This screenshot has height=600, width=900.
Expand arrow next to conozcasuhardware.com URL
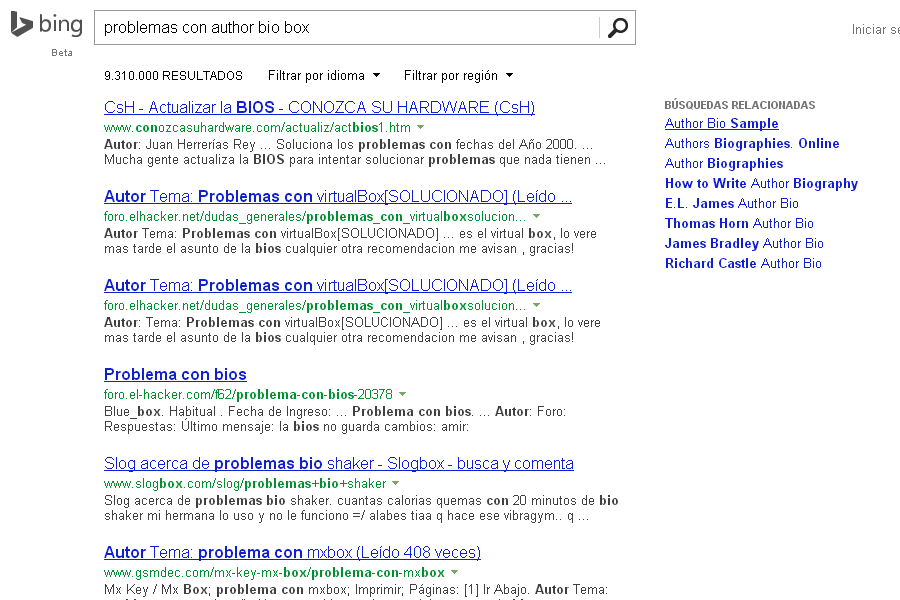coord(421,127)
